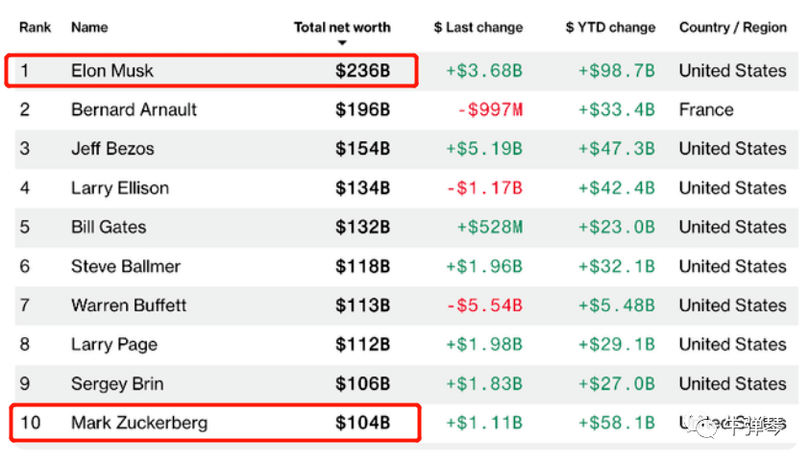Image resolution: width=810 pixels, height=462 pixels.
Task: Open Elon Musk's name link
Action: [x=112, y=71]
